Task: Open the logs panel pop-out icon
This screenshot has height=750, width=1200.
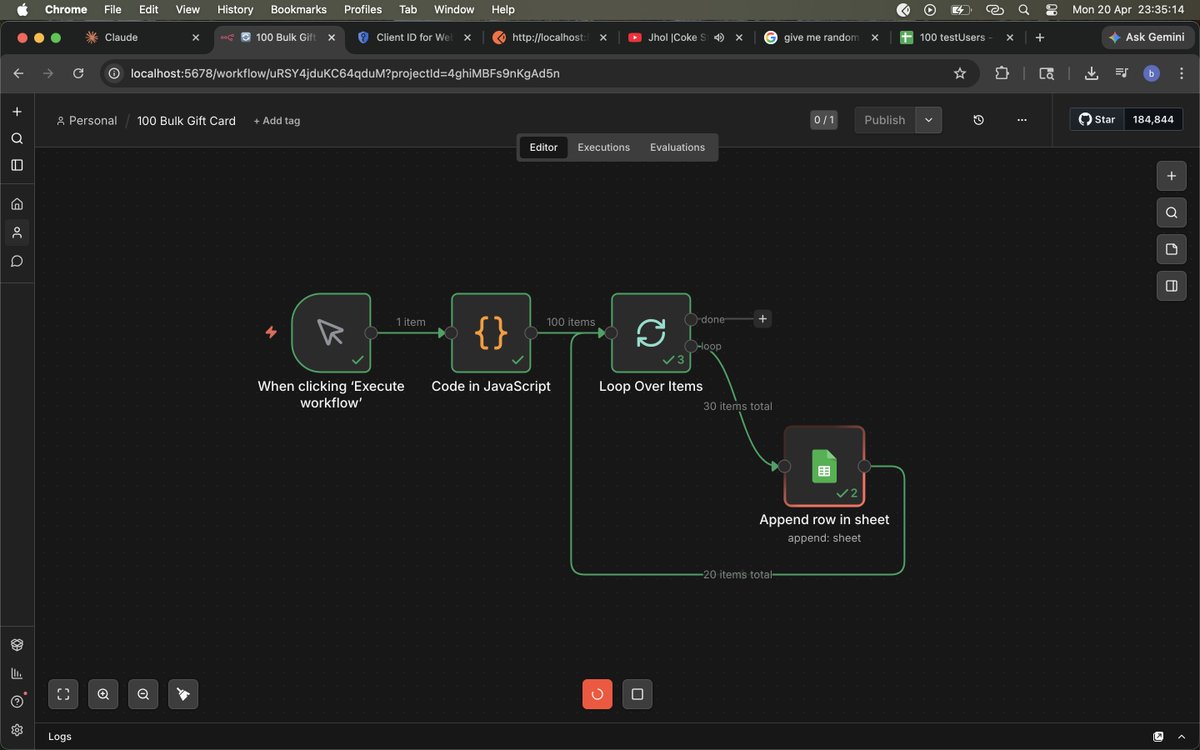Action: click(1158, 736)
